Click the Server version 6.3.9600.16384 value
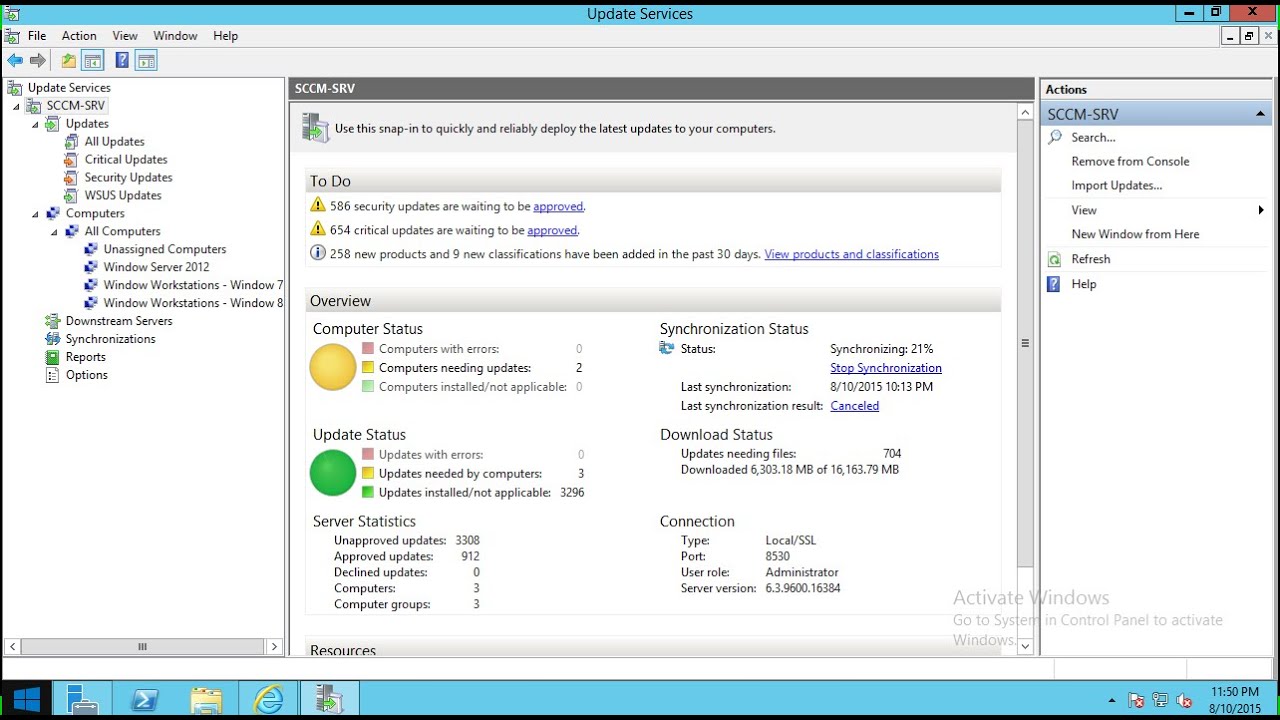The width and height of the screenshot is (1280, 720). pyautogui.click(x=802, y=589)
